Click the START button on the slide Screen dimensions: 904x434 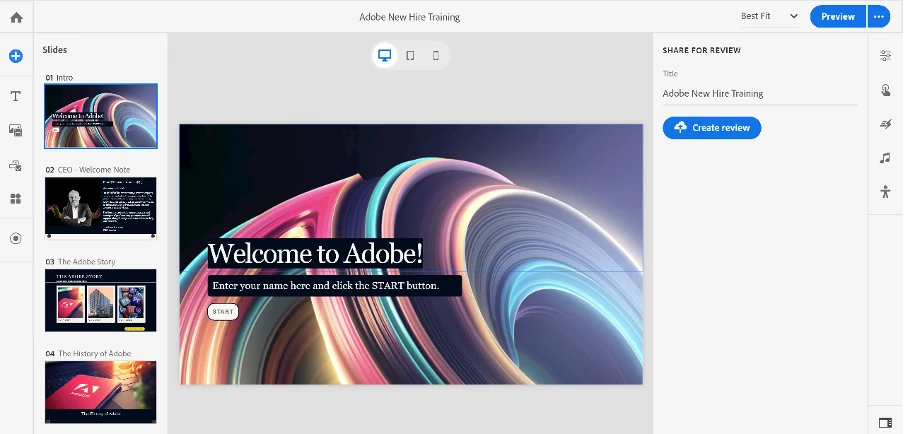click(x=223, y=312)
